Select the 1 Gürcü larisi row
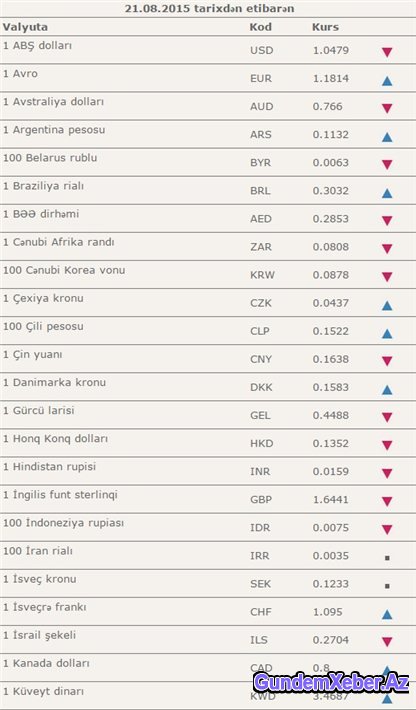The width and height of the screenshot is (416, 710). pos(208,415)
